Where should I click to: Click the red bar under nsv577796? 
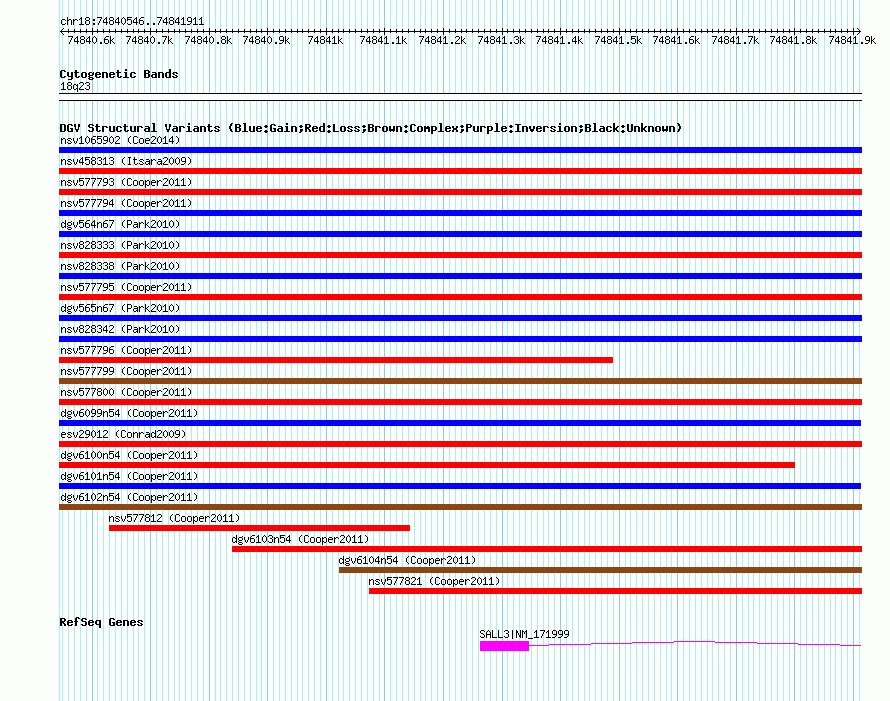tap(336, 360)
